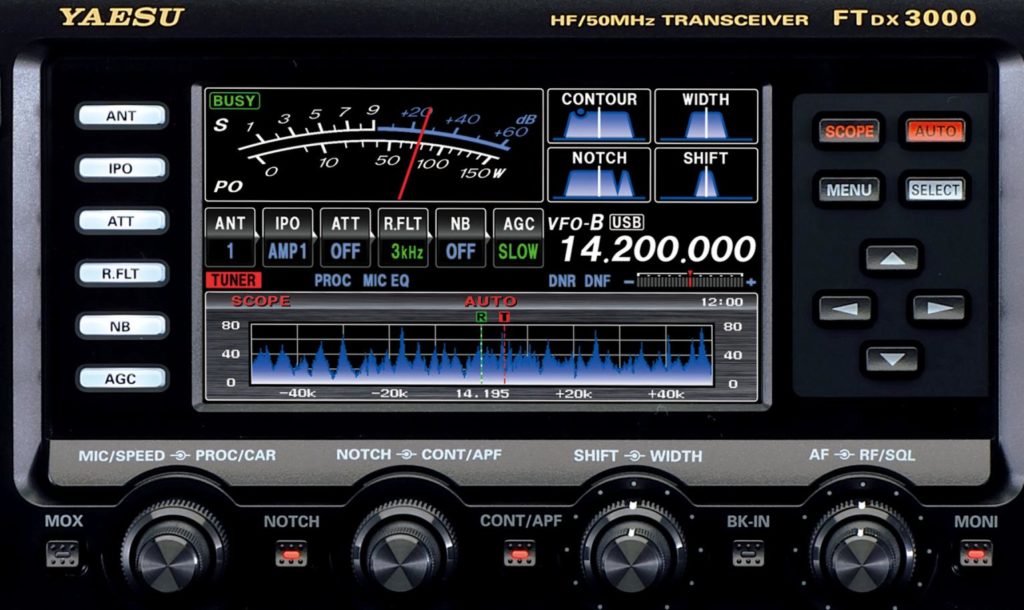The image size is (1024, 610).
Task: Open the MENU settings
Action: [x=848, y=189]
